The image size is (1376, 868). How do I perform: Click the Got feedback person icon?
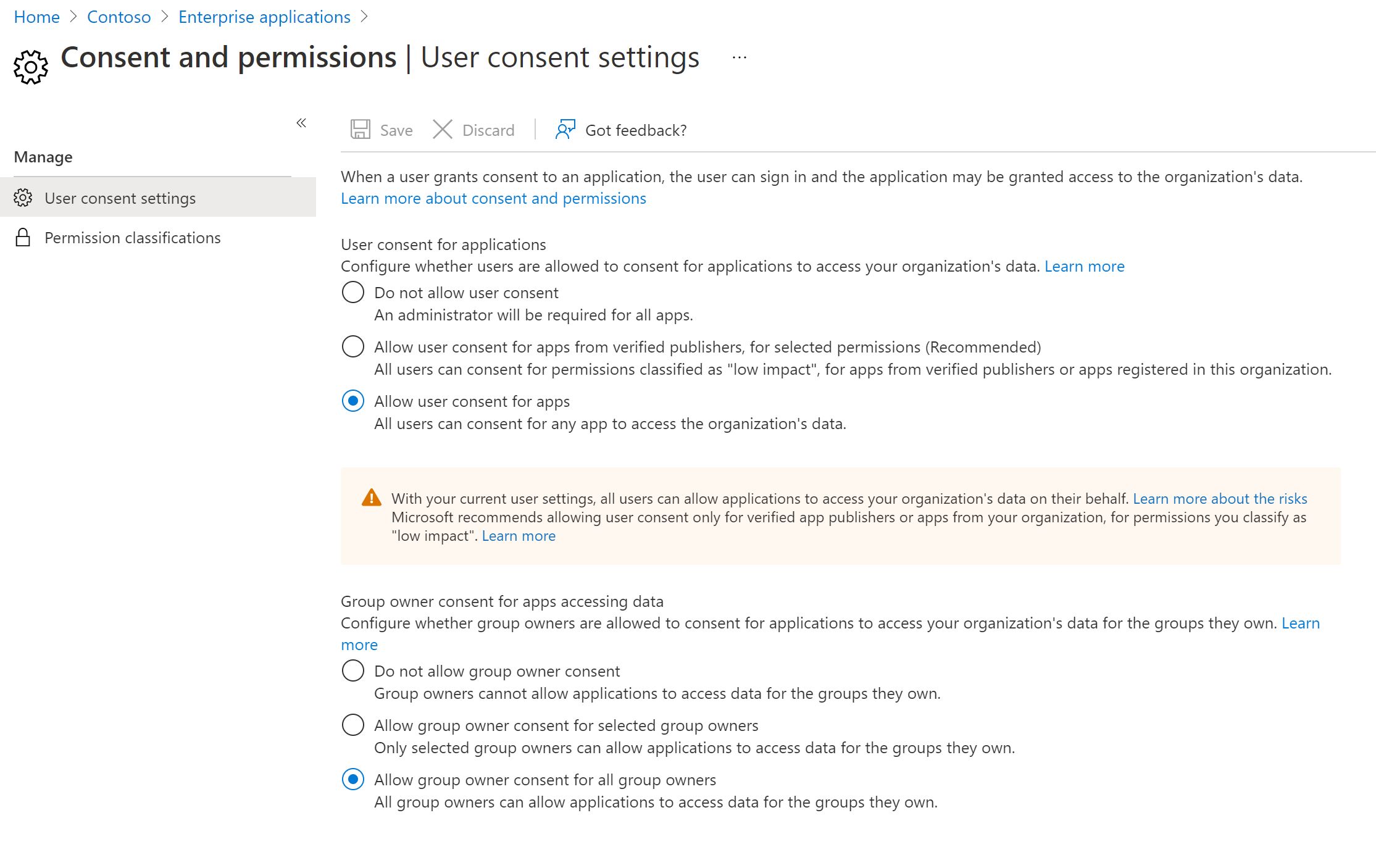[565, 130]
